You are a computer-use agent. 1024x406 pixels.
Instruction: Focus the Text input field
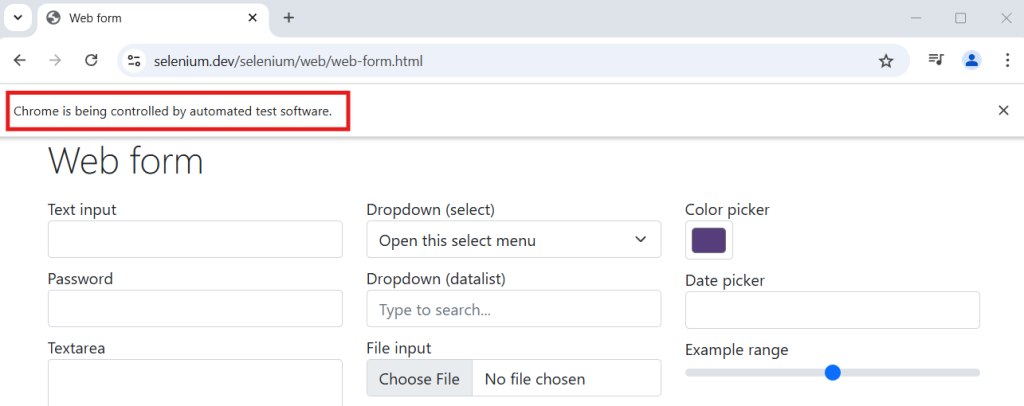pyautogui.click(x=195, y=239)
